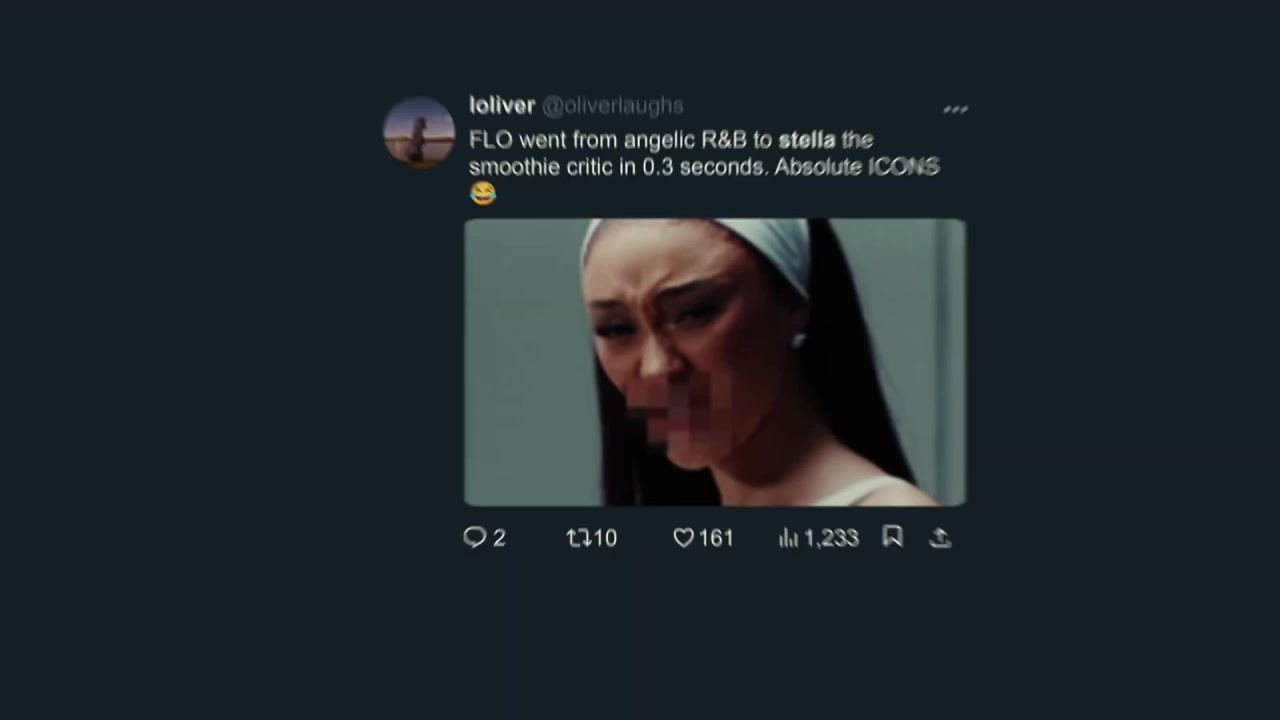This screenshot has height=720, width=1280.
Task: Click the share upload arrow icon
Action: click(x=940, y=538)
